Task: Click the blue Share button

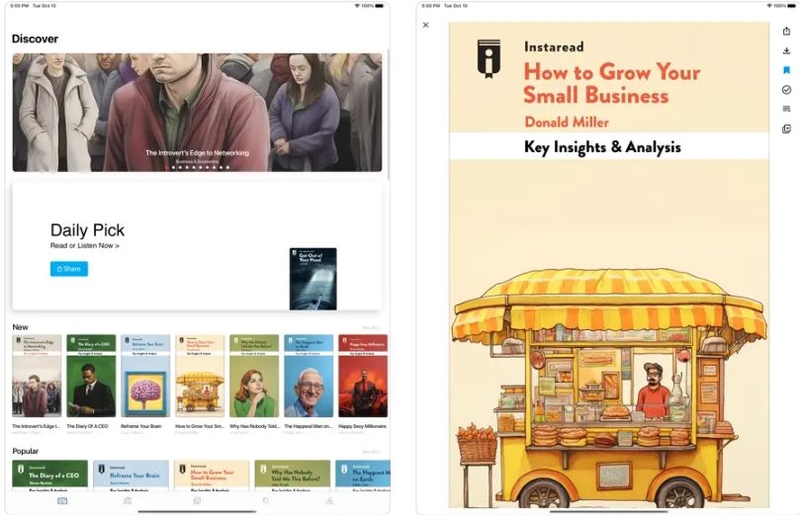Action: pyautogui.click(x=69, y=269)
